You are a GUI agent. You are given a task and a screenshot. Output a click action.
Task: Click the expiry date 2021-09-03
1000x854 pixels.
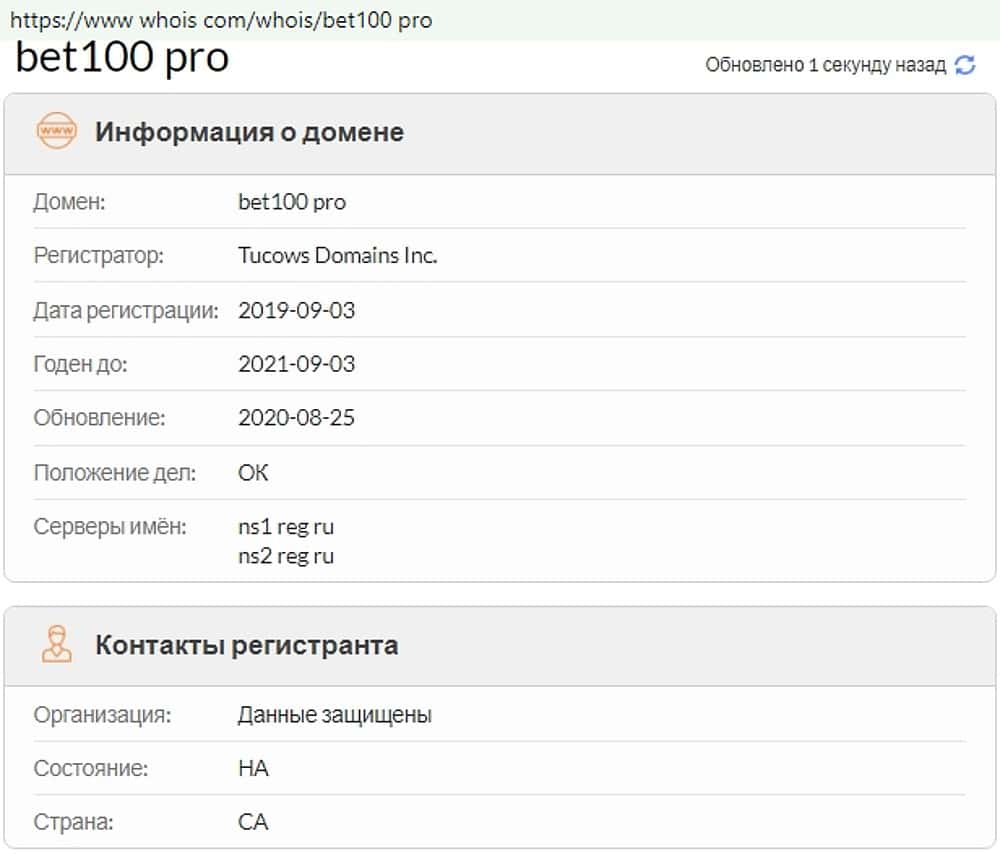(x=296, y=364)
